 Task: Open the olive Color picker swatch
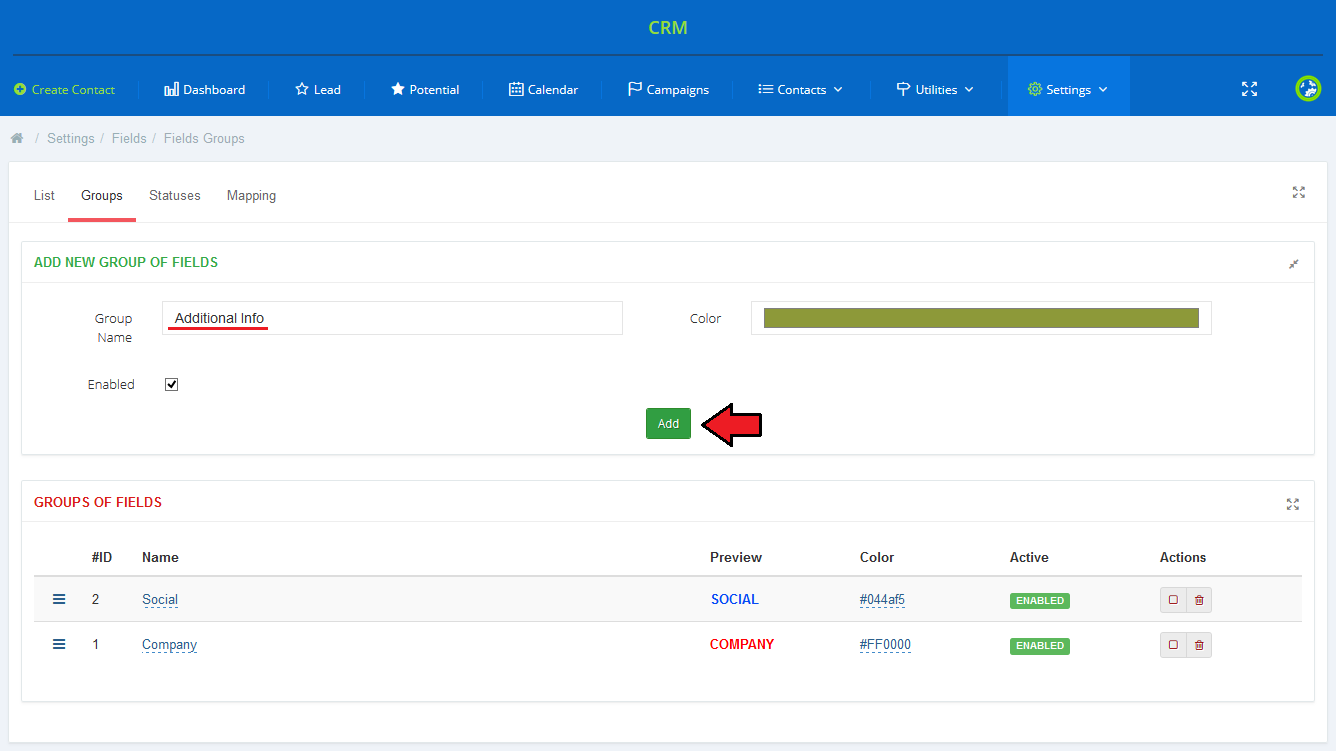tap(981, 318)
